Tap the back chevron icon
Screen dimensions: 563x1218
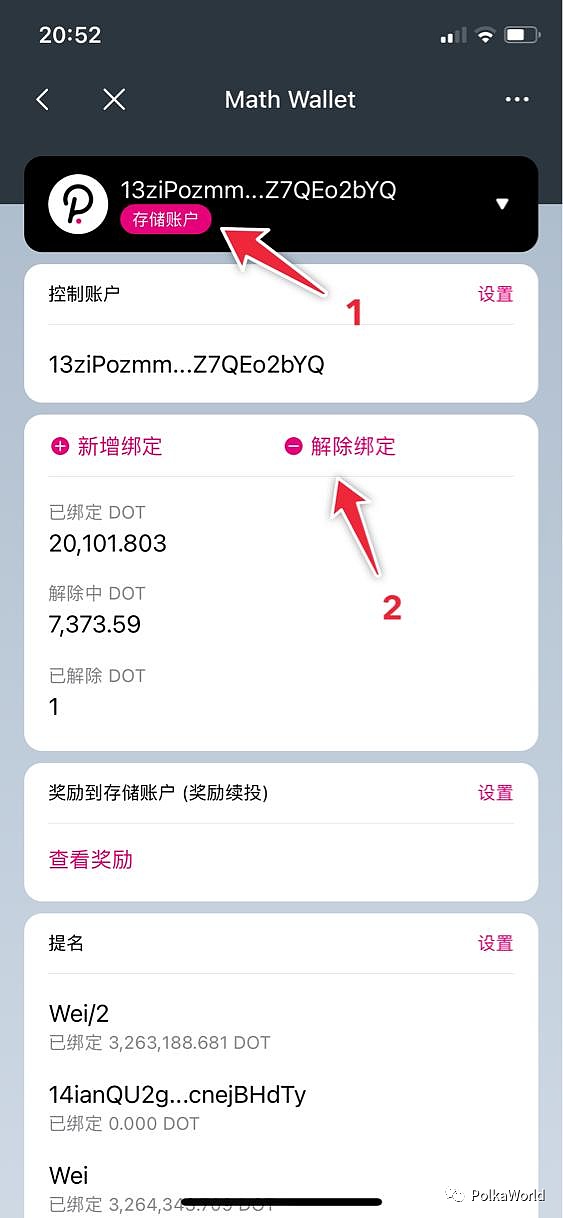(42, 99)
